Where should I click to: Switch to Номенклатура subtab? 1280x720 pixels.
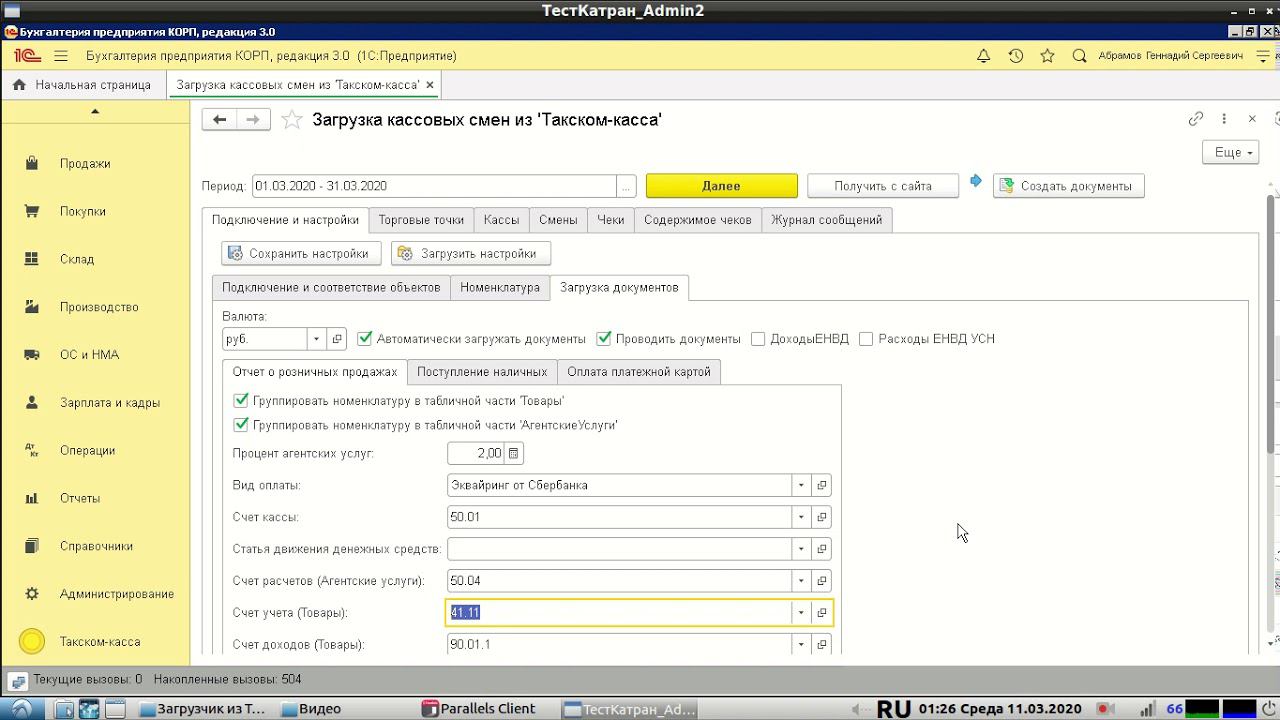[x=500, y=287]
